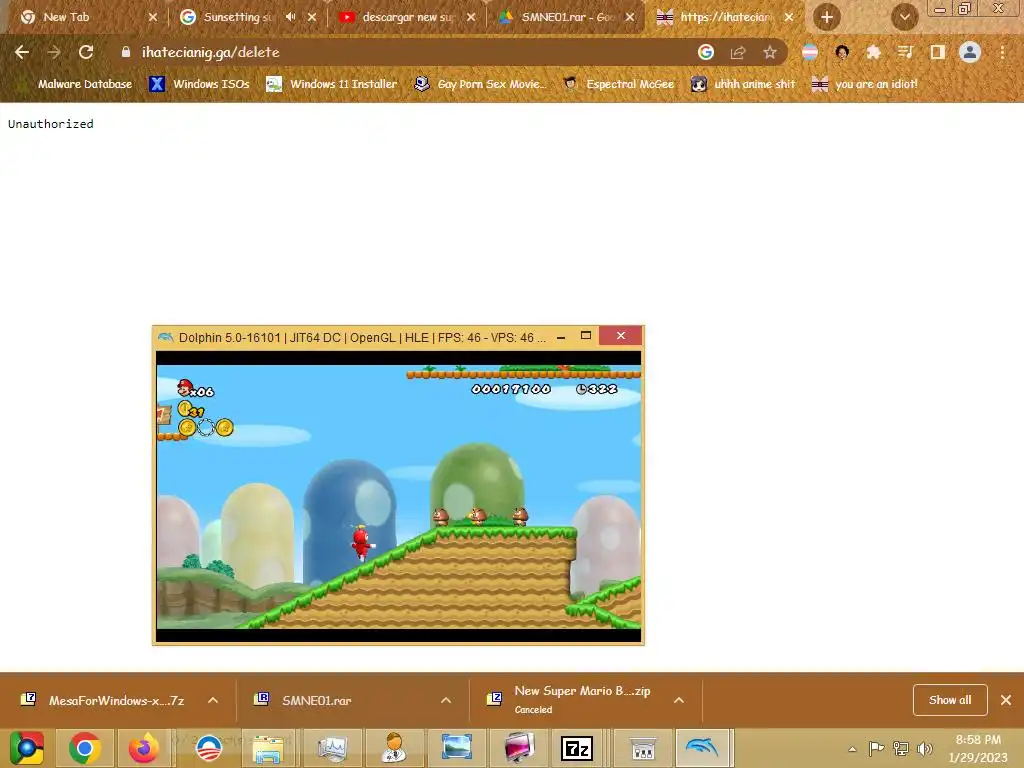
Task: Reload the ihatecianig.ga page
Action: (86, 52)
